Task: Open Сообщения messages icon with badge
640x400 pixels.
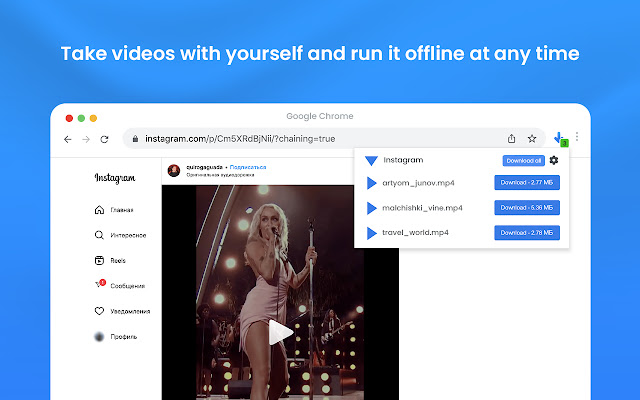Action: click(x=100, y=284)
